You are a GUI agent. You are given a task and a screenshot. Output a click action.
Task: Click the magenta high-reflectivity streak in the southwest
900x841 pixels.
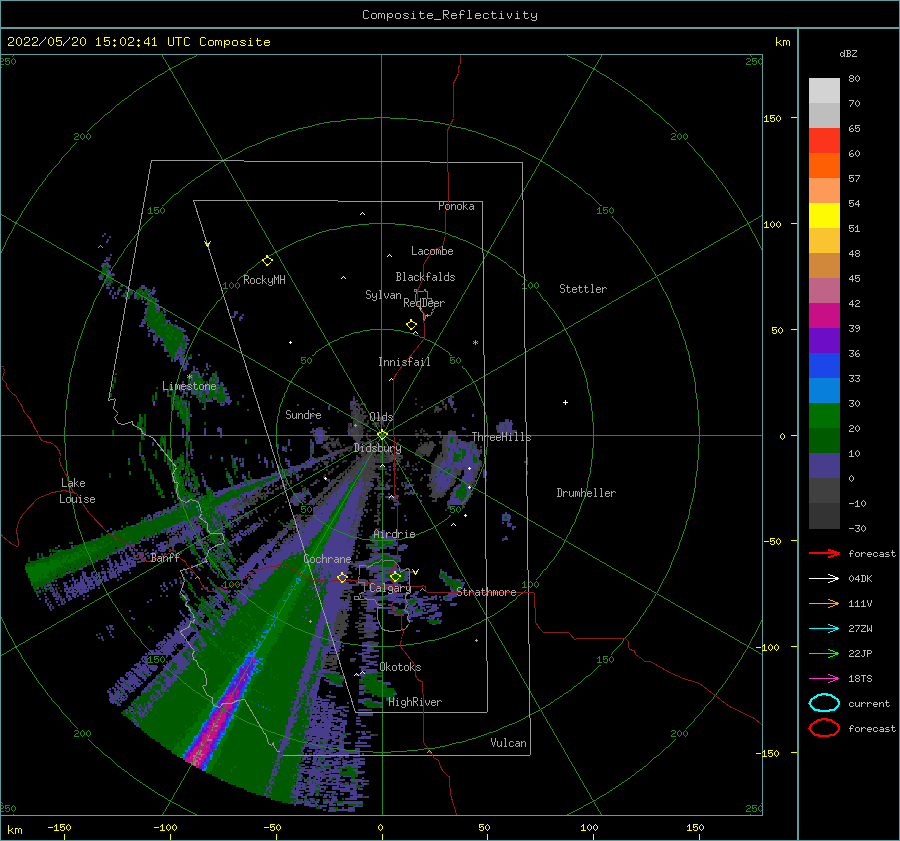[x=224, y=712]
